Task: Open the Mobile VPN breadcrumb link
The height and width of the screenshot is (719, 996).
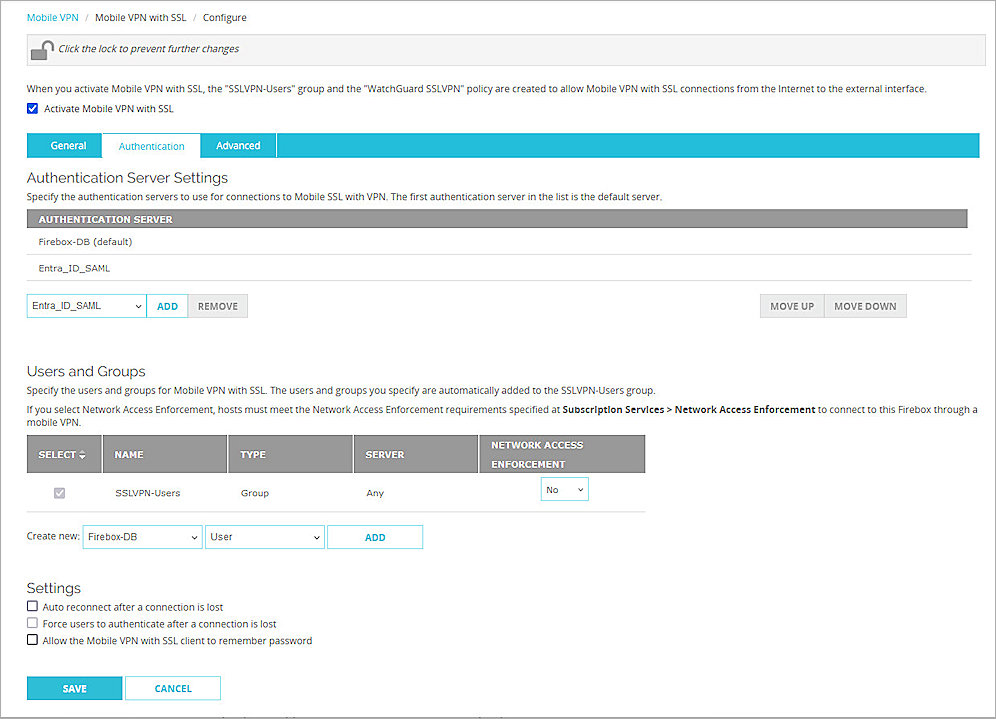Action: coord(52,17)
